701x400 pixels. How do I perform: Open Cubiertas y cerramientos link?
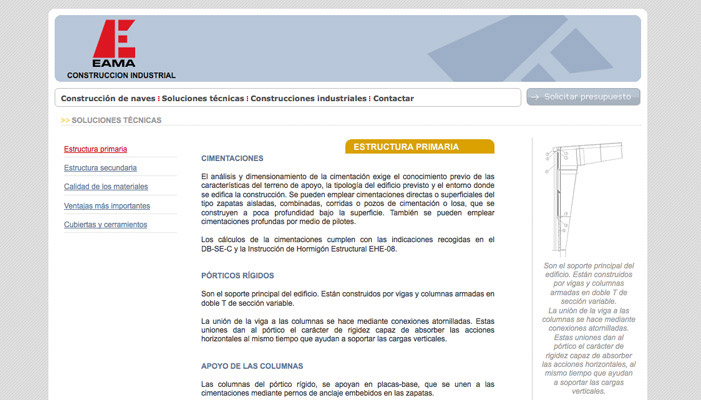105,224
